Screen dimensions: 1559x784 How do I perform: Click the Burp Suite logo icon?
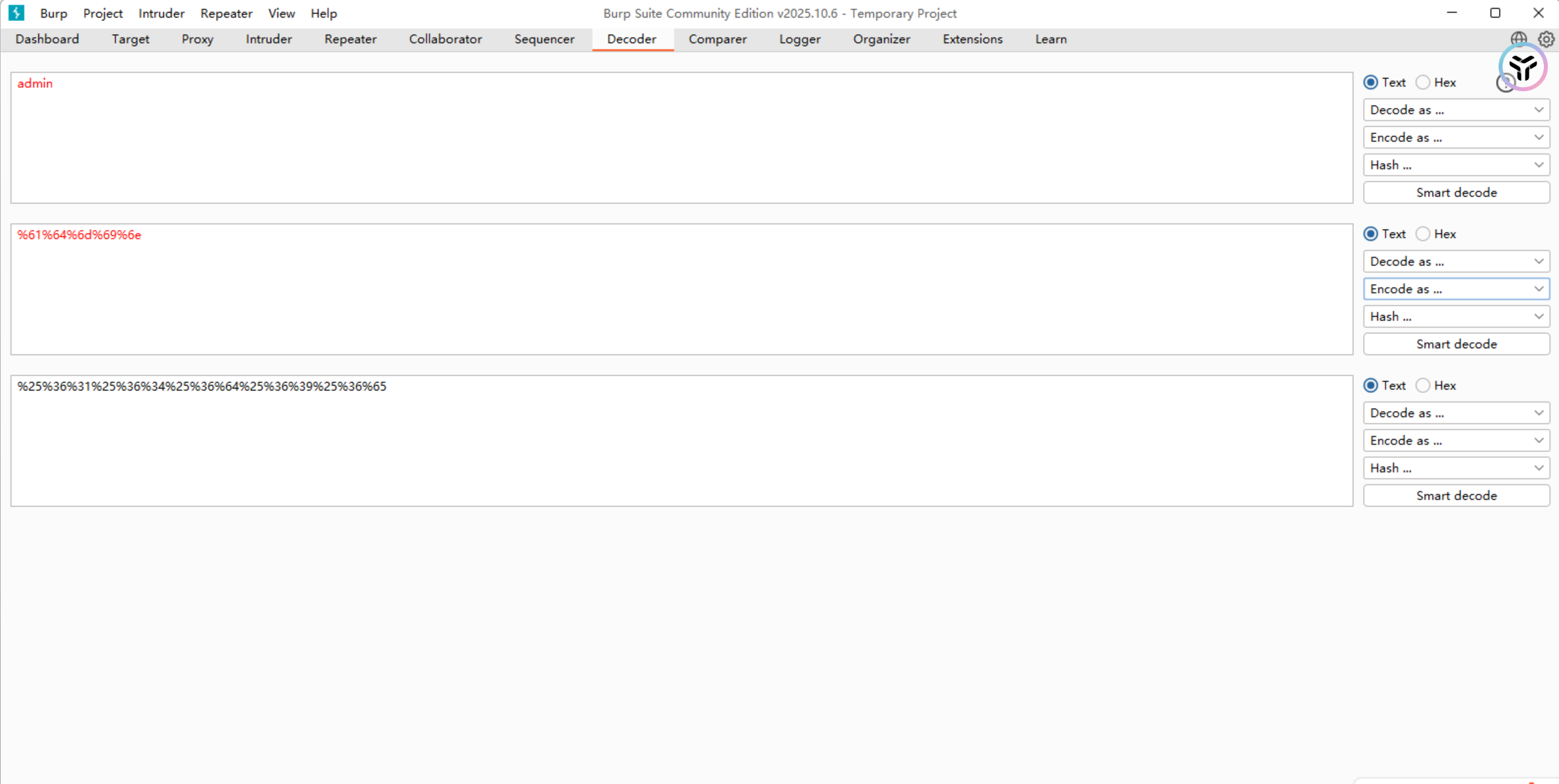click(x=16, y=12)
